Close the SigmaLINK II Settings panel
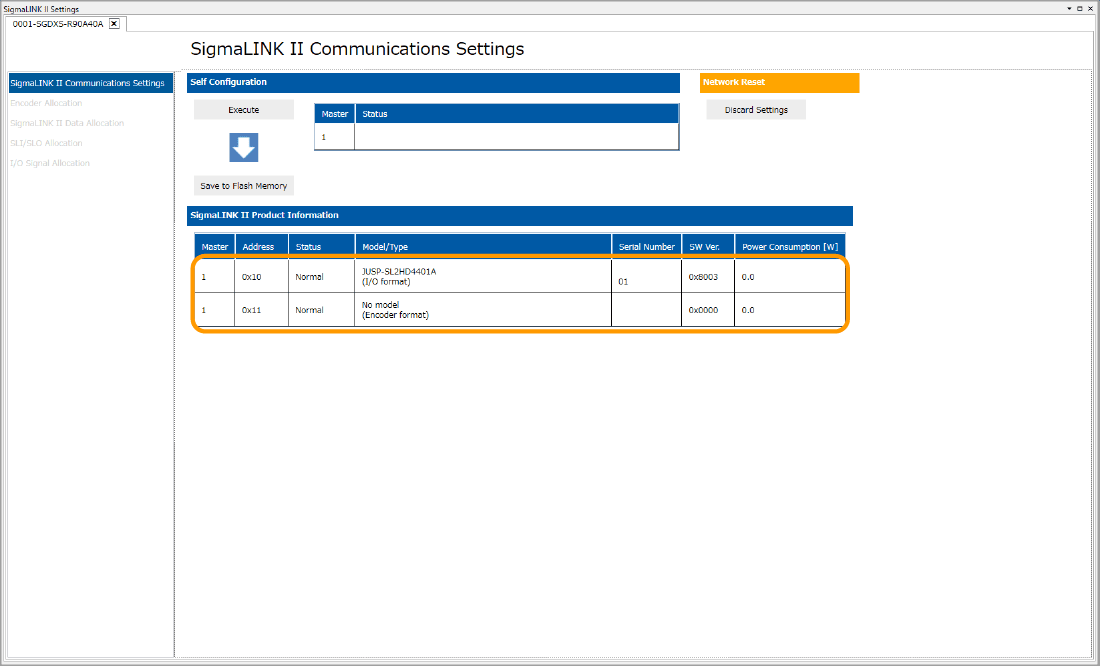The width and height of the screenshot is (1100, 666). (1090, 8)
